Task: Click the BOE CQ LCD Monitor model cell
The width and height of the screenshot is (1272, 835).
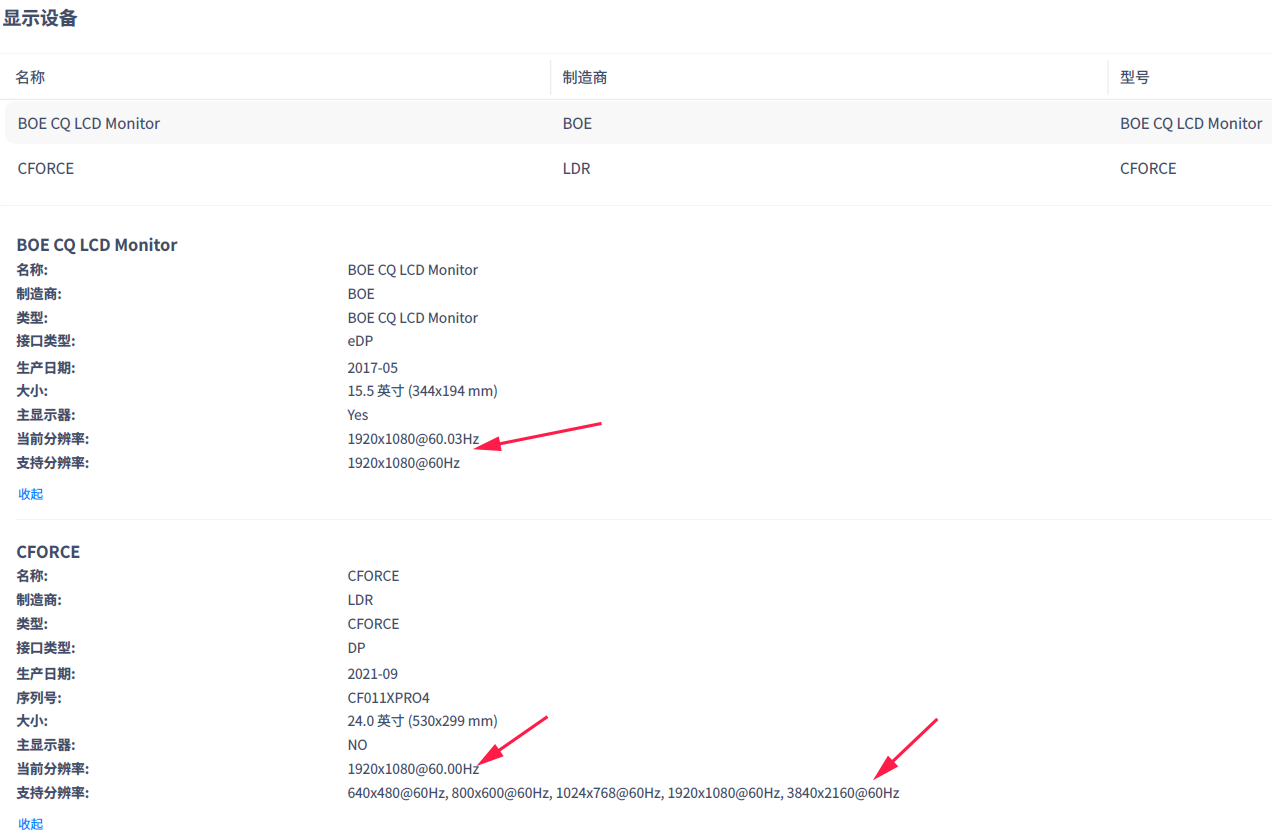Action: click(x=1191, y=123)
